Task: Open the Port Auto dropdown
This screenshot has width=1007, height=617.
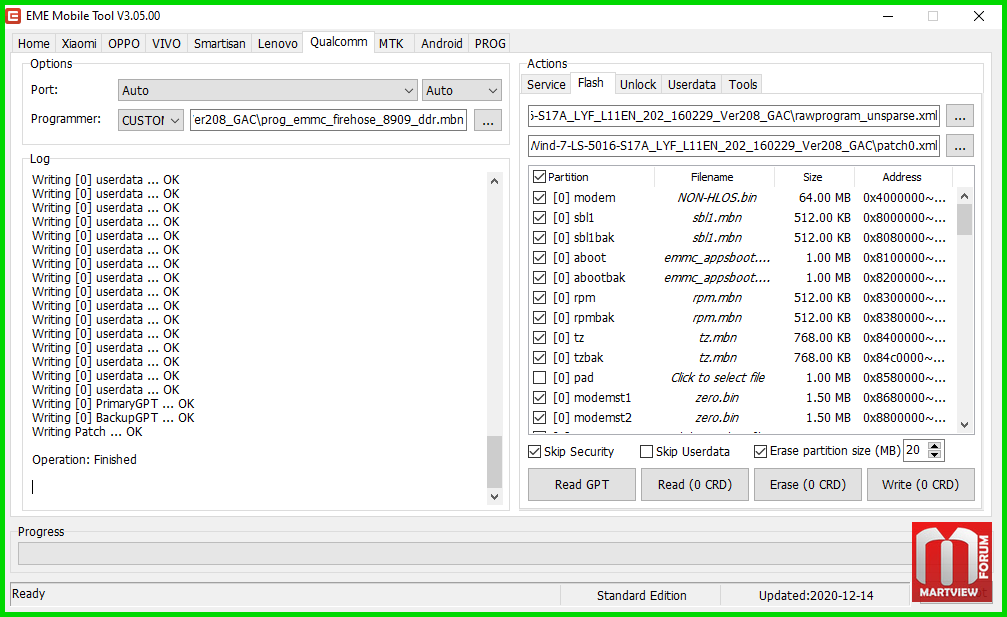Action: point(268,91)
